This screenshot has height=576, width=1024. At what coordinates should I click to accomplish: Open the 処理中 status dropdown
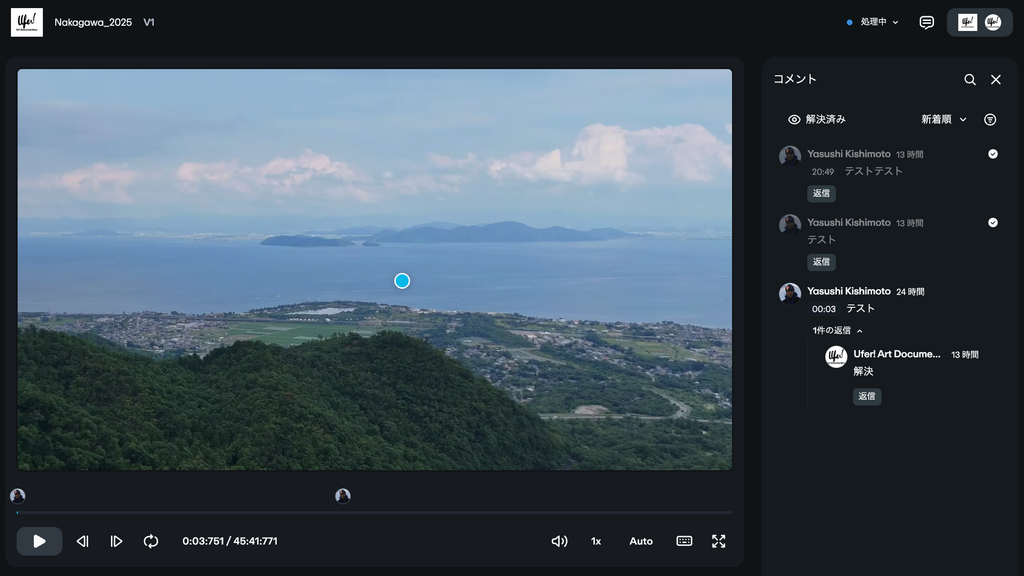(873, 22)
